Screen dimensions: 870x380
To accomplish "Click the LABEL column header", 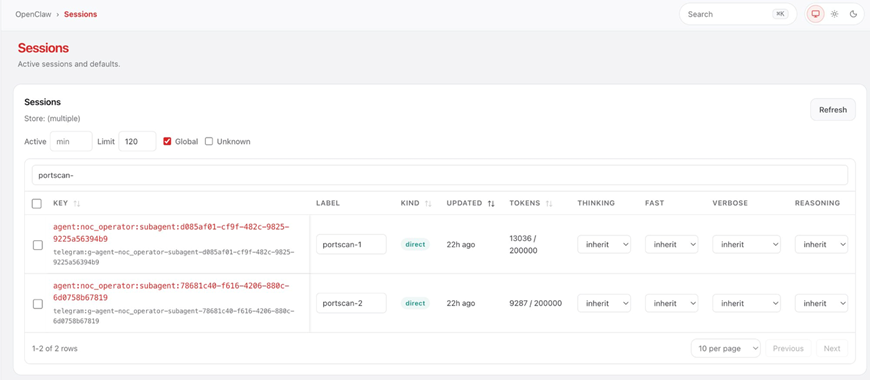I will 327,204.
